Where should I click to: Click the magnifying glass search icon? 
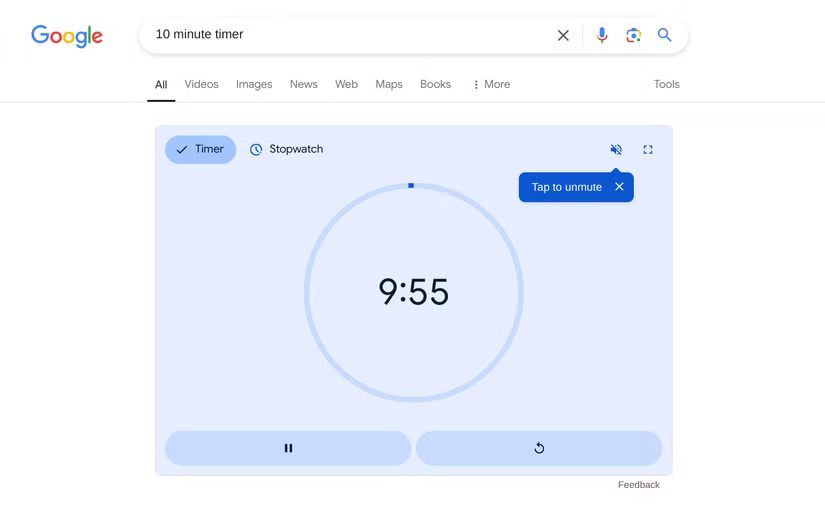click(x=665, y=35)
